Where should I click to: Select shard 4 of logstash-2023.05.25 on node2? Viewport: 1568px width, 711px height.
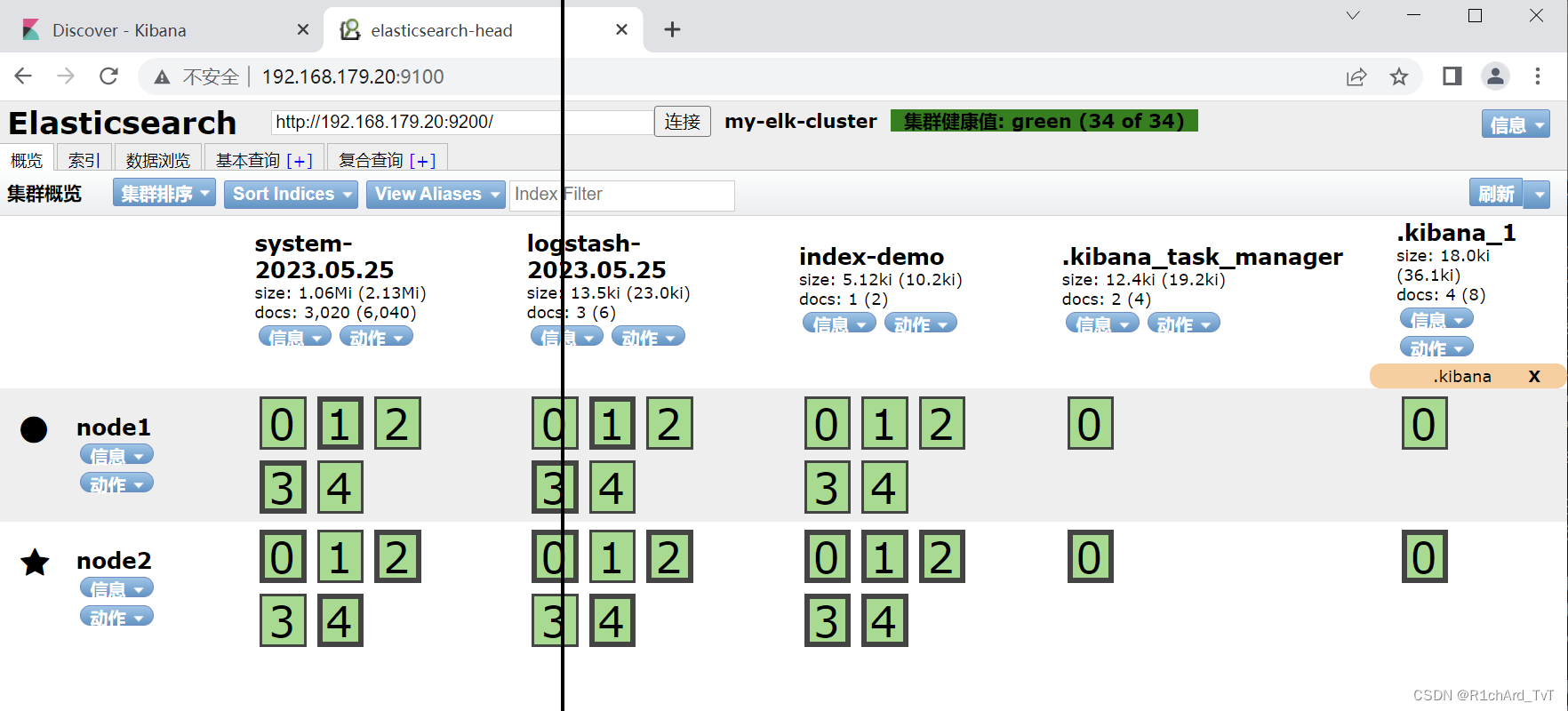point(612,620)
